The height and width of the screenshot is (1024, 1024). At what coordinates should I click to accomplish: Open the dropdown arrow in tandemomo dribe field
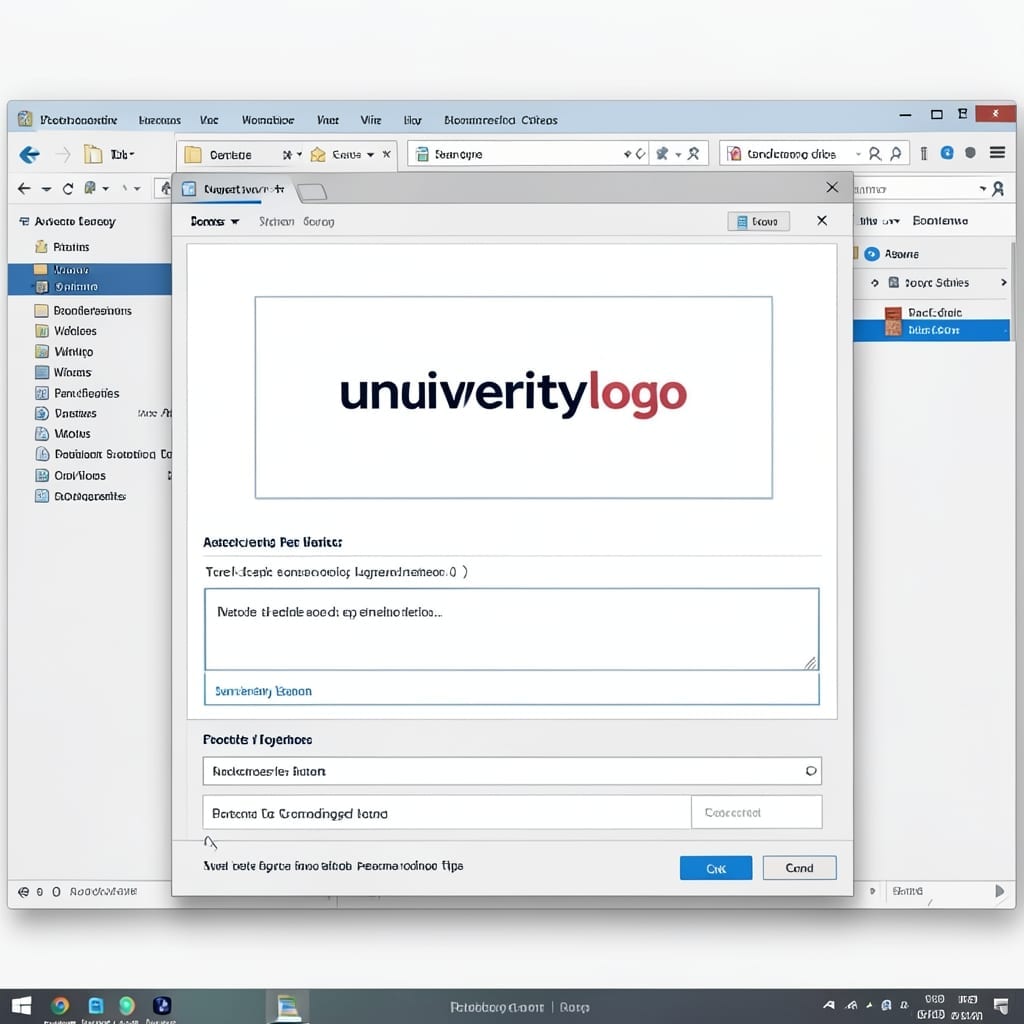(858, 154)
